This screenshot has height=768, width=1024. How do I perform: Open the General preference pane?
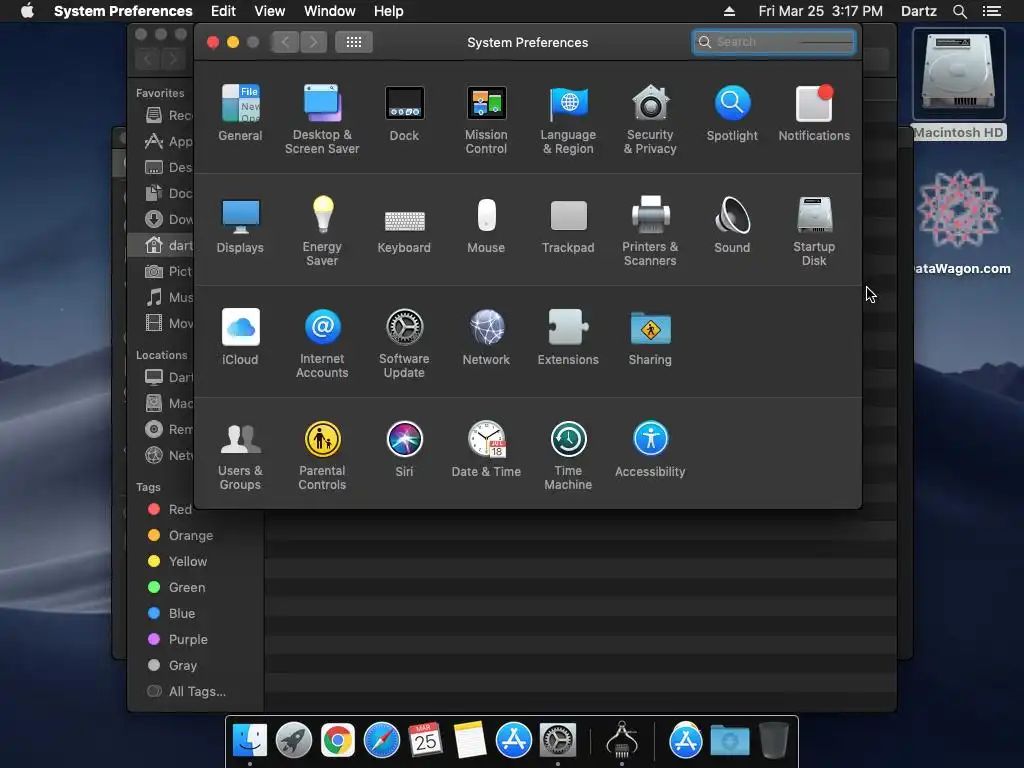(x=240, y=112)
